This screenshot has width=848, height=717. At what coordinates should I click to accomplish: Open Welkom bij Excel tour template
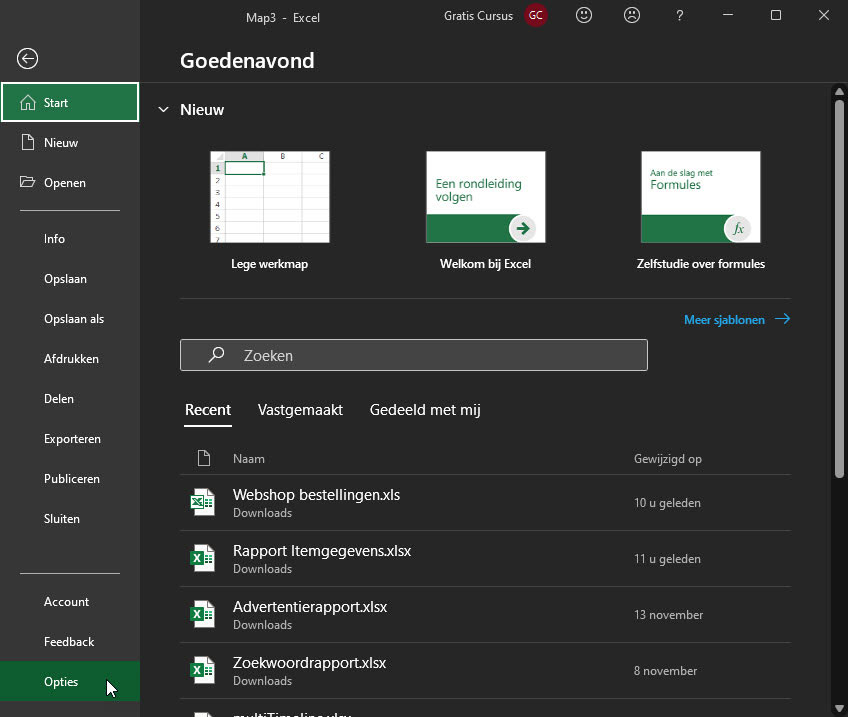[x=485, y=197]
